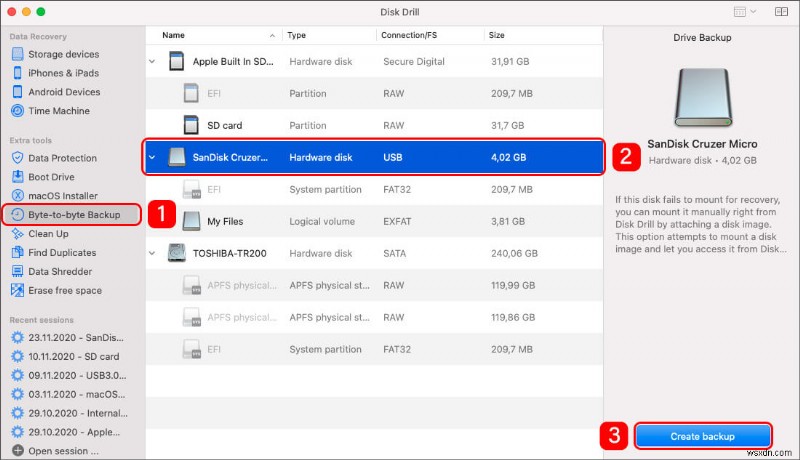Select the SanDisk Cruzer hardware disk row
This screenshot has height=460, width=800.
point(374,158)
